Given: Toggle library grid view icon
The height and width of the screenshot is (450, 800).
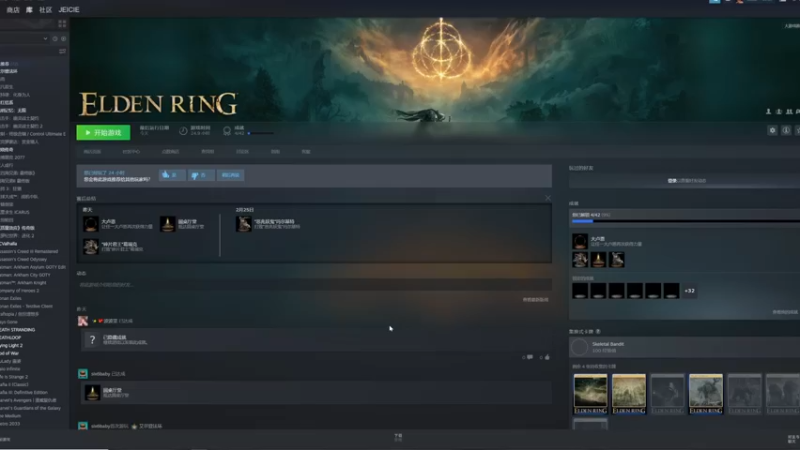Looking at the screenshot, I should pyautogui.click(x=62, y=23).
